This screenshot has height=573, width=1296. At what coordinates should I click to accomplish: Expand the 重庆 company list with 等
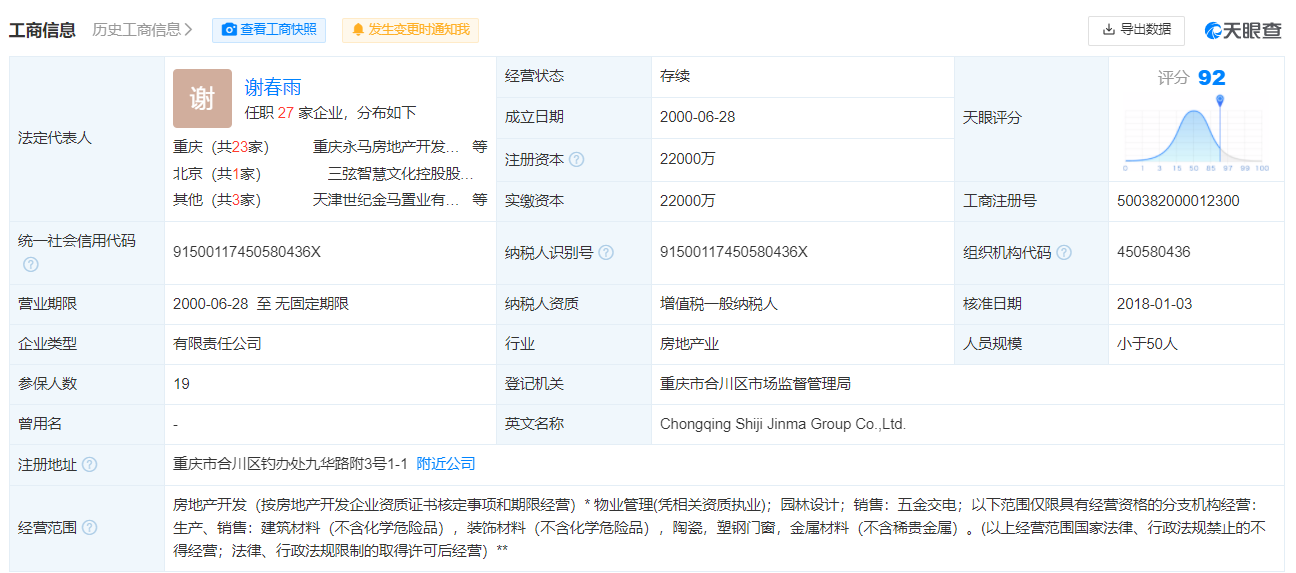[480, 147]
